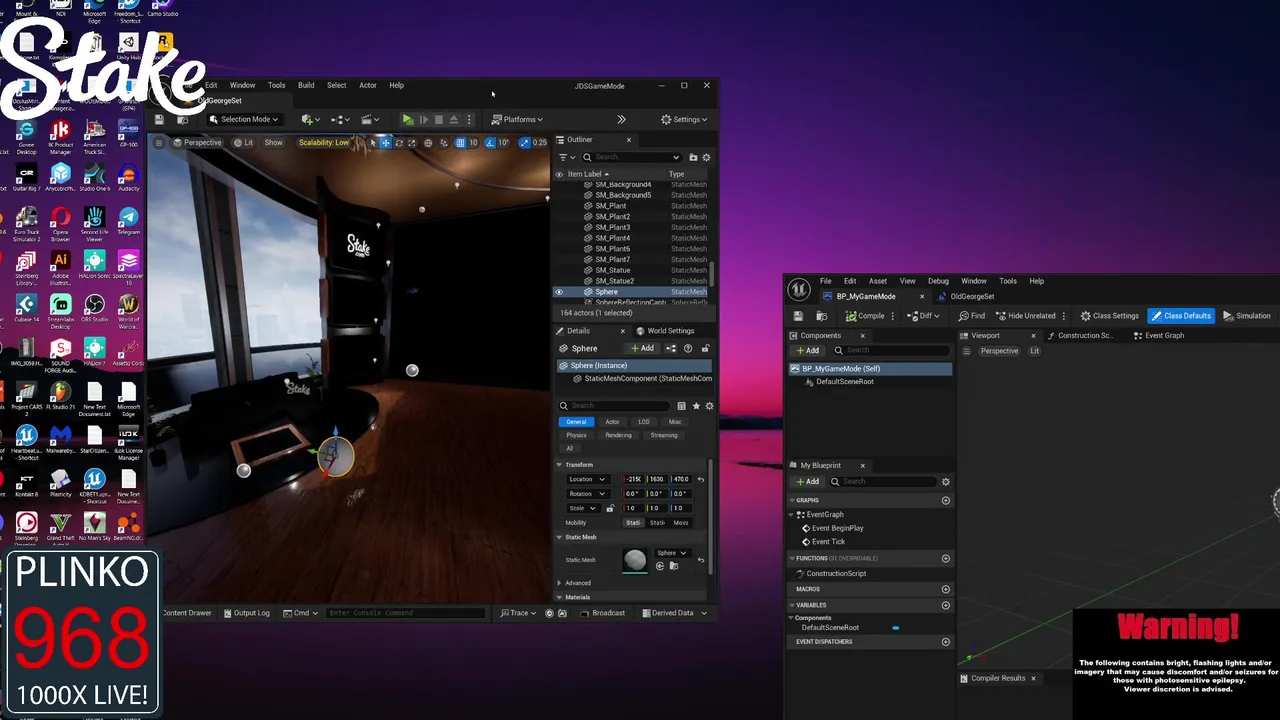Open the Sphere static mesh asset dropdown
The height and width of the screenshot is (720, 1280).
click(671, 552)
